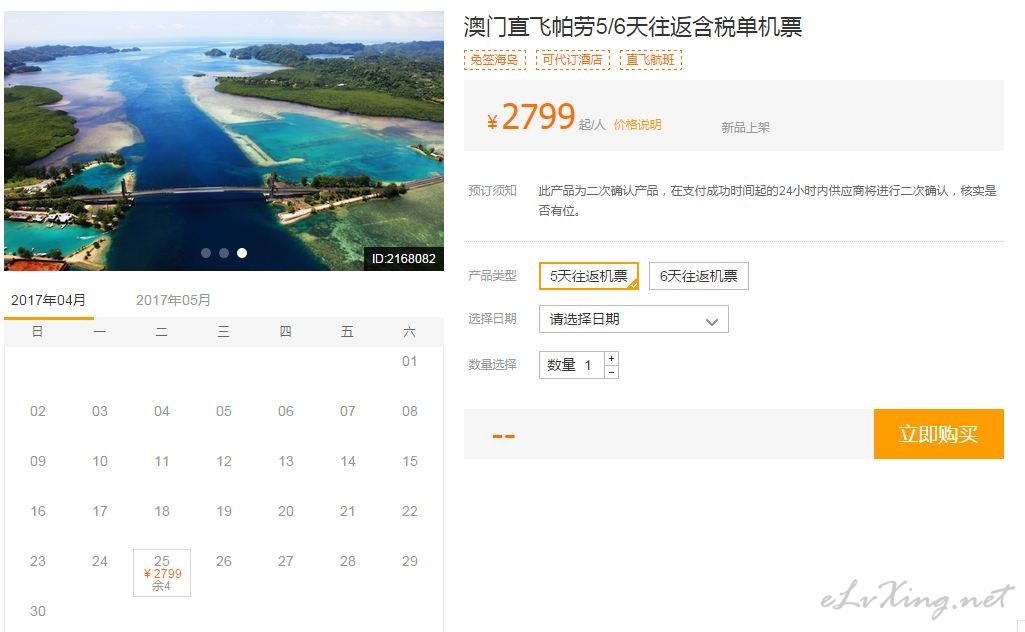The width and height of the screenshot is (1025, 632).
Task: Click the quantity input field showing 1
Action: click(572, 365)
